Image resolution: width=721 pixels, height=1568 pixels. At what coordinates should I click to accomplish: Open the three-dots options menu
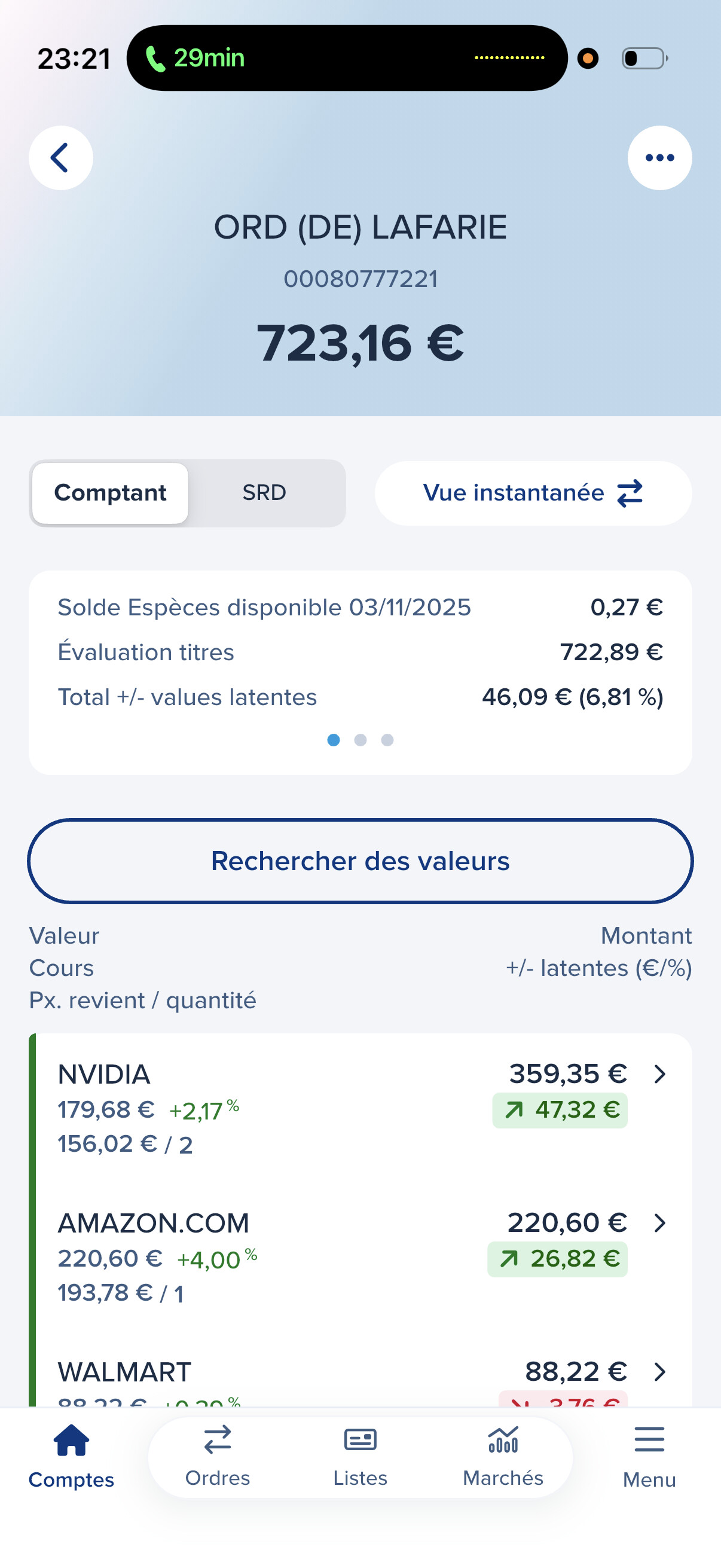[659, 158]
